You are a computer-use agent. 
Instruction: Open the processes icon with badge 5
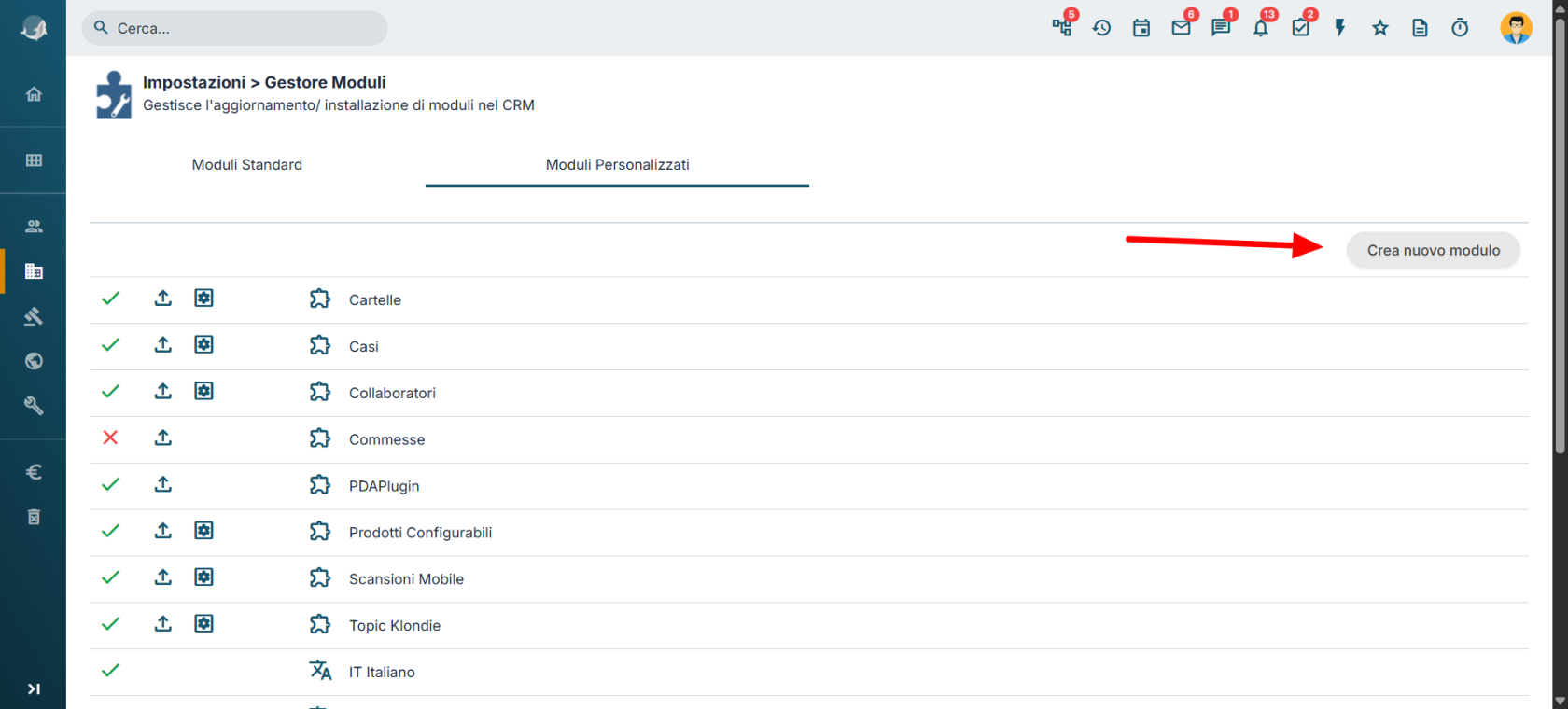coord(1062,27)
